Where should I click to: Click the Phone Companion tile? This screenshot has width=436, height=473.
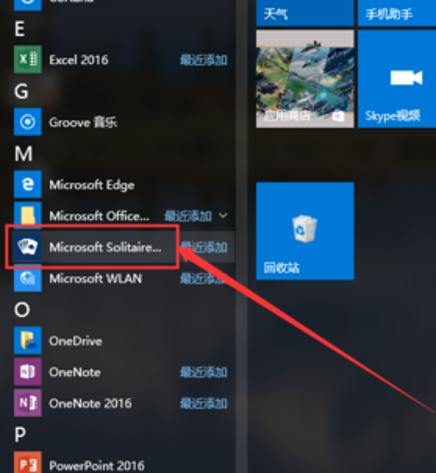(x=397, y=13)
